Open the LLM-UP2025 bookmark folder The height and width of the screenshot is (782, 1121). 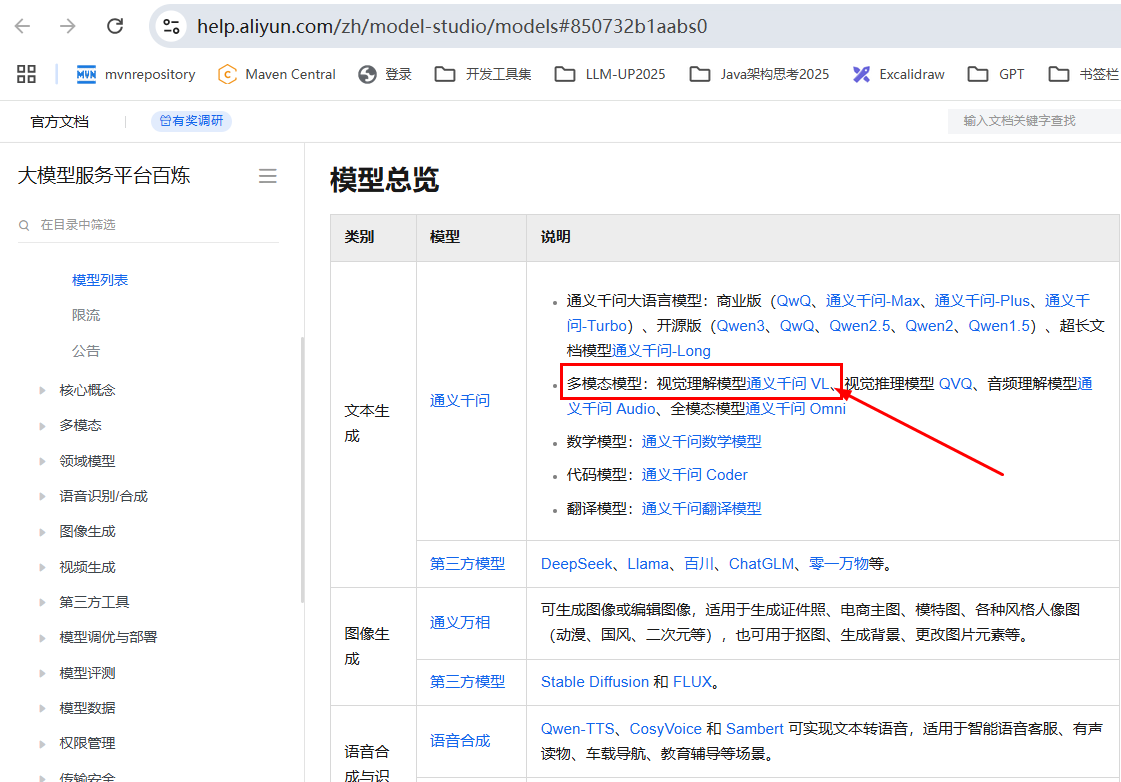point(610,74)
